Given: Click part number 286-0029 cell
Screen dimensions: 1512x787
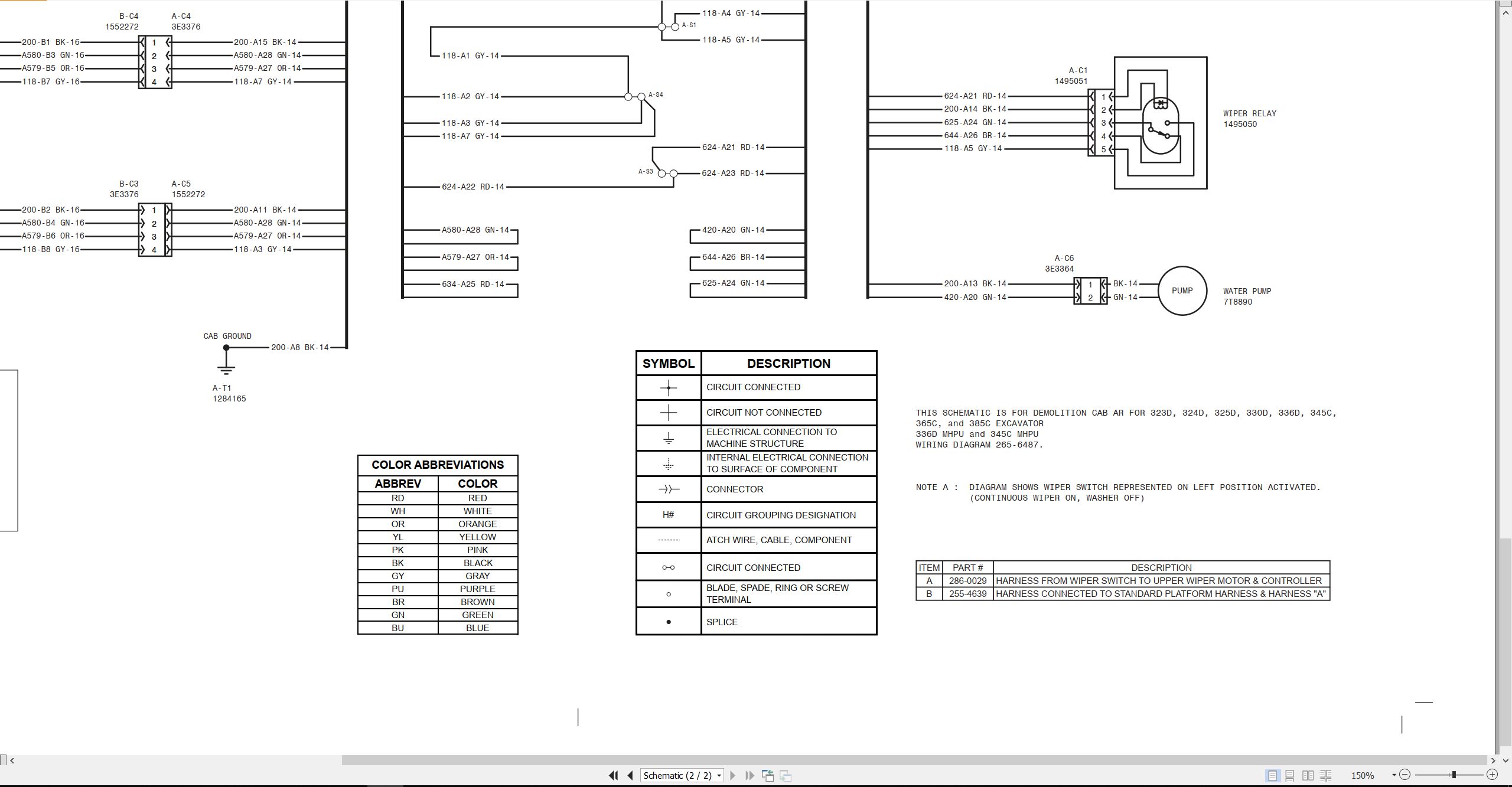Looking at the screenshot, I should (x=967, y=580).
